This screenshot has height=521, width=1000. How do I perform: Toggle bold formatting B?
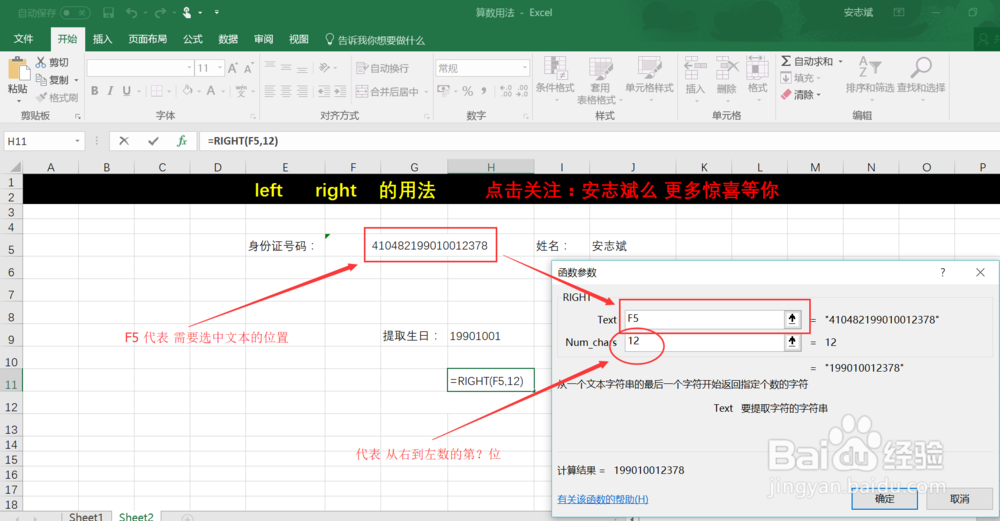pos(94,91)
